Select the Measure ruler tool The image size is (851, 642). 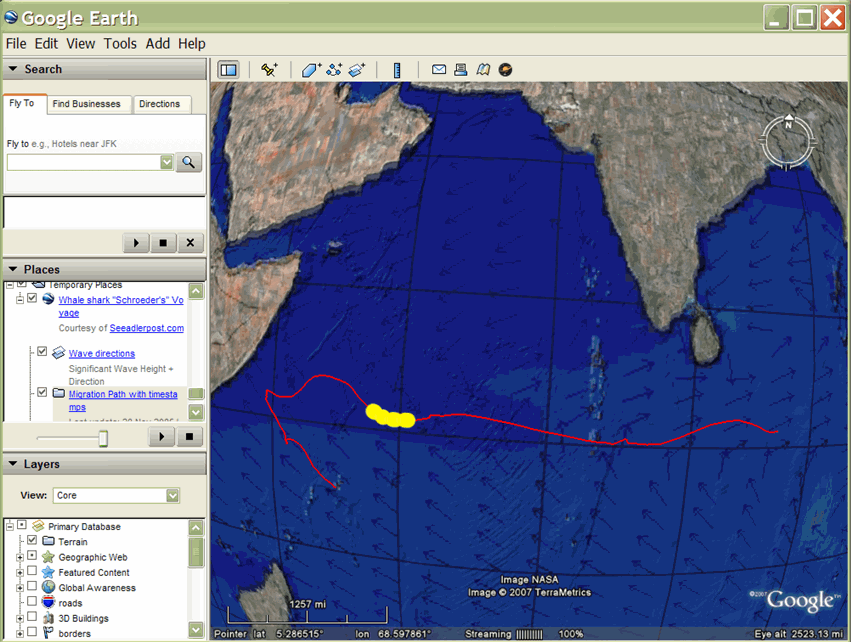397,69
